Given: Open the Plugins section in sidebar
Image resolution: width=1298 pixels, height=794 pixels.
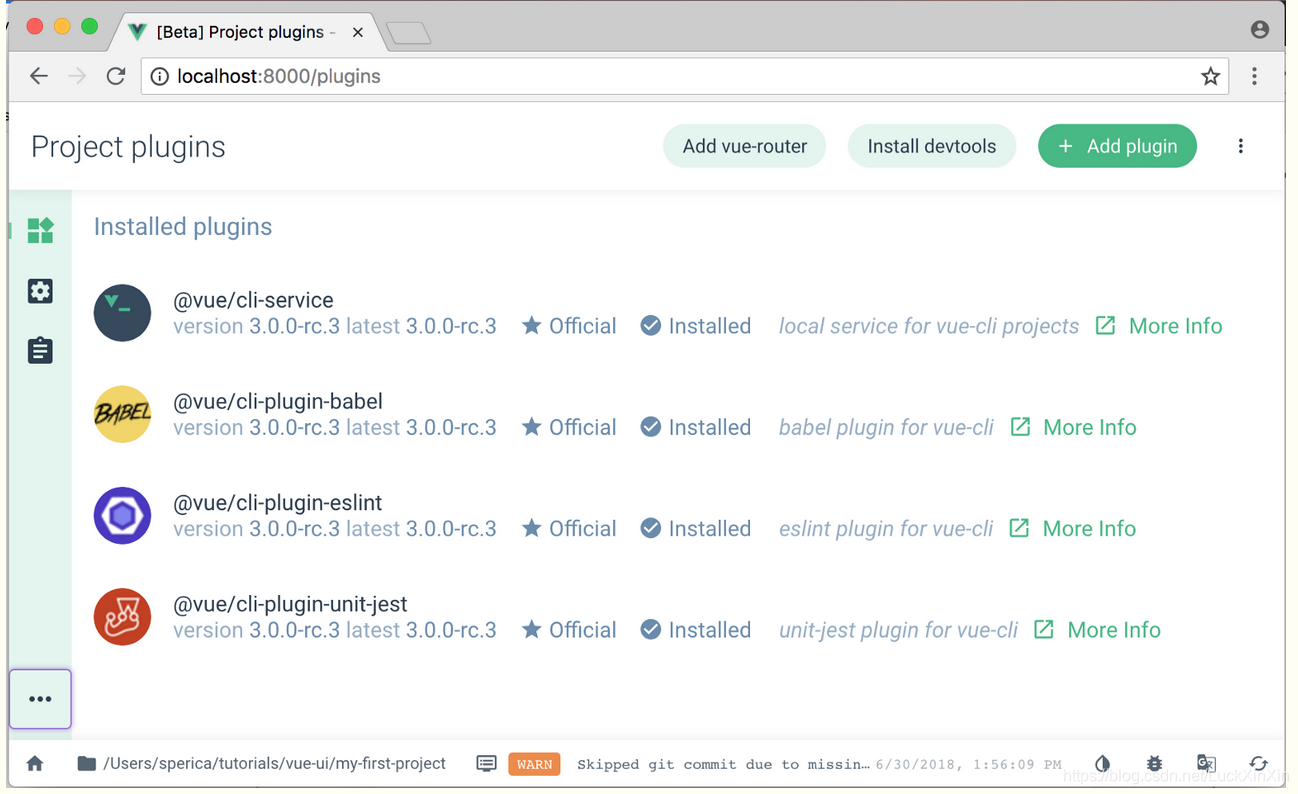Looking at the screenshot, I should click(40, 231).
